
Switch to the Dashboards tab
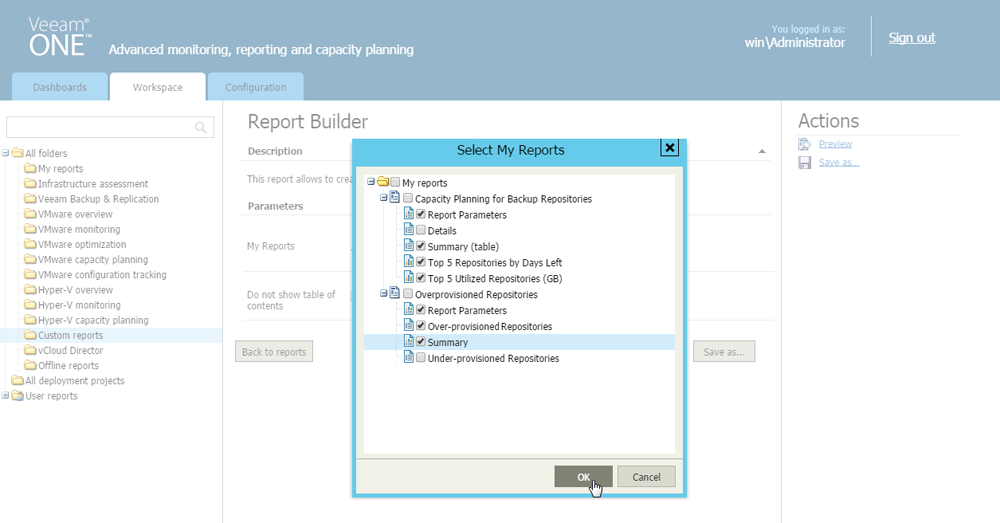(x=59, y=87)
